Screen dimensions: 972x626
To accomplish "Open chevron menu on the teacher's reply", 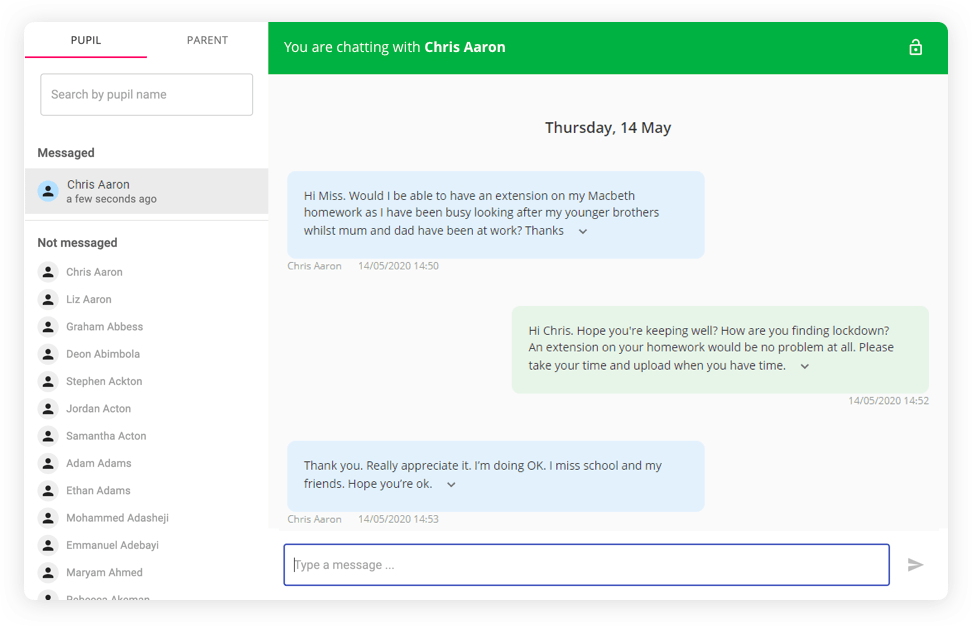I will point(804,366).
